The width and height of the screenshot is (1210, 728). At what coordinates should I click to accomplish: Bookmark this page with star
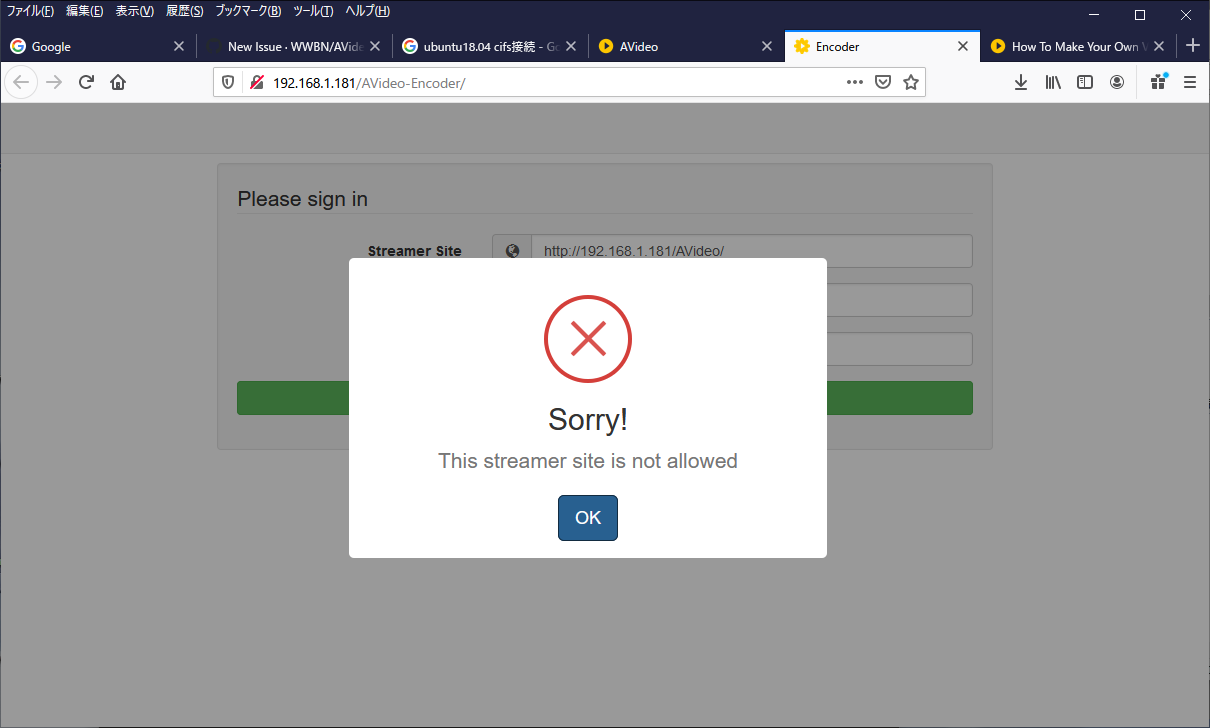(910, 83)
